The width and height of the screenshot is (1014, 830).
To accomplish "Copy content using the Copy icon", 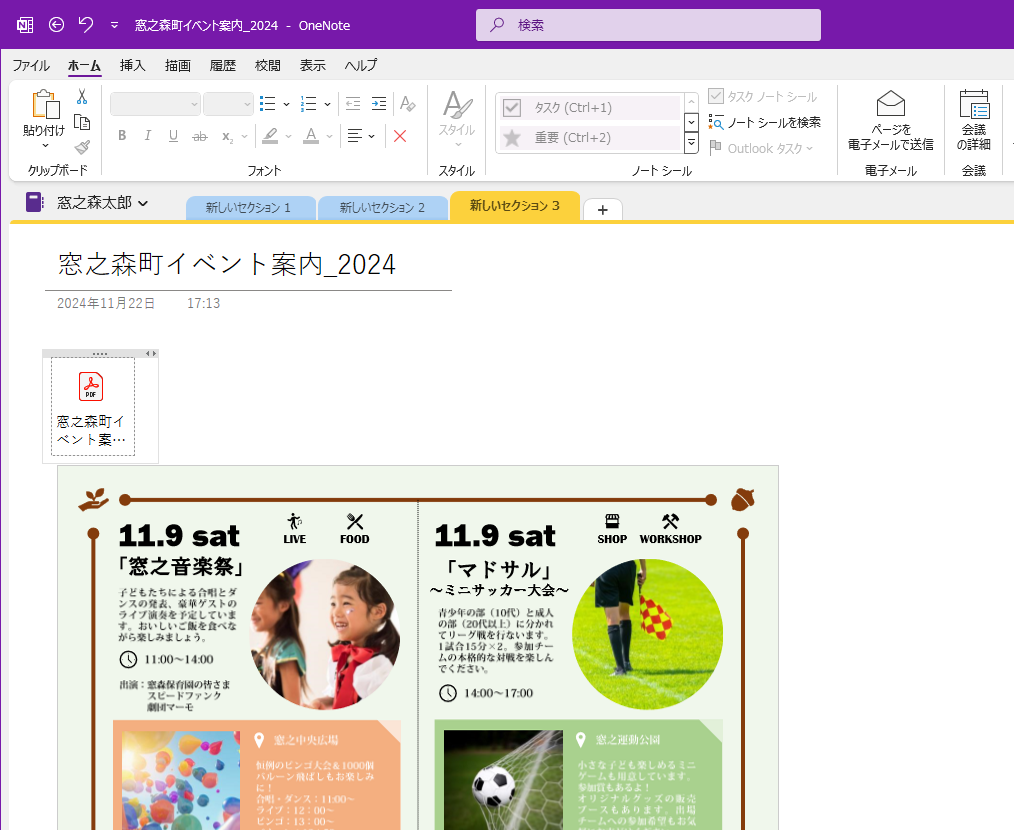I will coord(84,121).
